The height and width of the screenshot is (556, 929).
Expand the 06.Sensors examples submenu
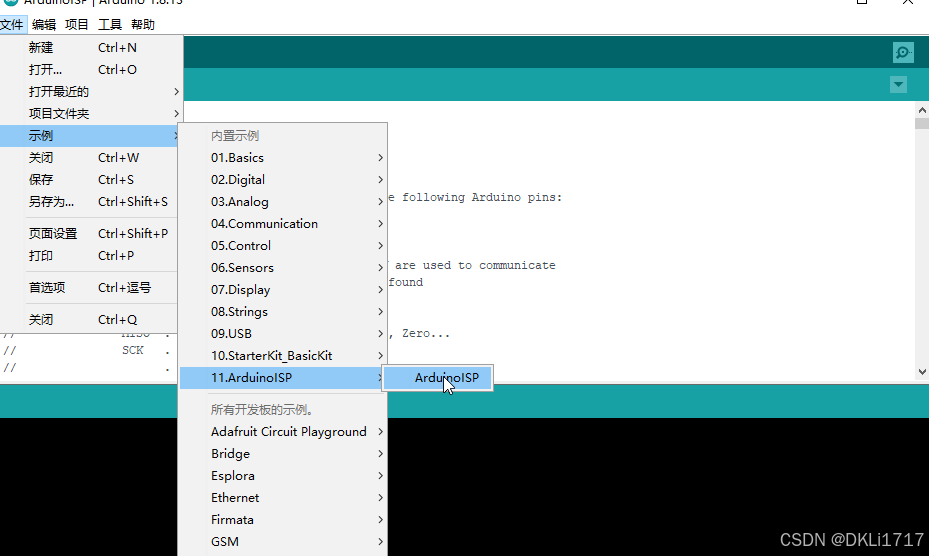(x=283, y=267)
